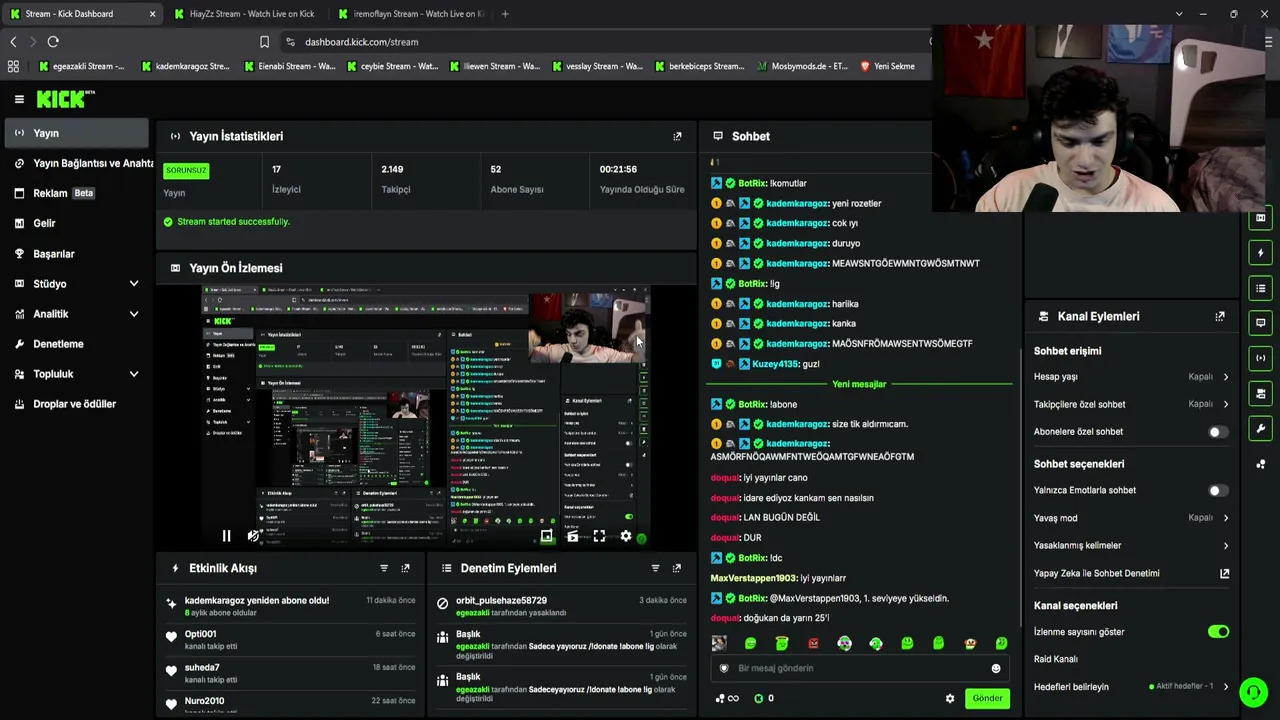This screenshot has height=720, width=1280.
Task: Pop out the Denetim Eylemleri panel
Action: (x=677, y=568)
